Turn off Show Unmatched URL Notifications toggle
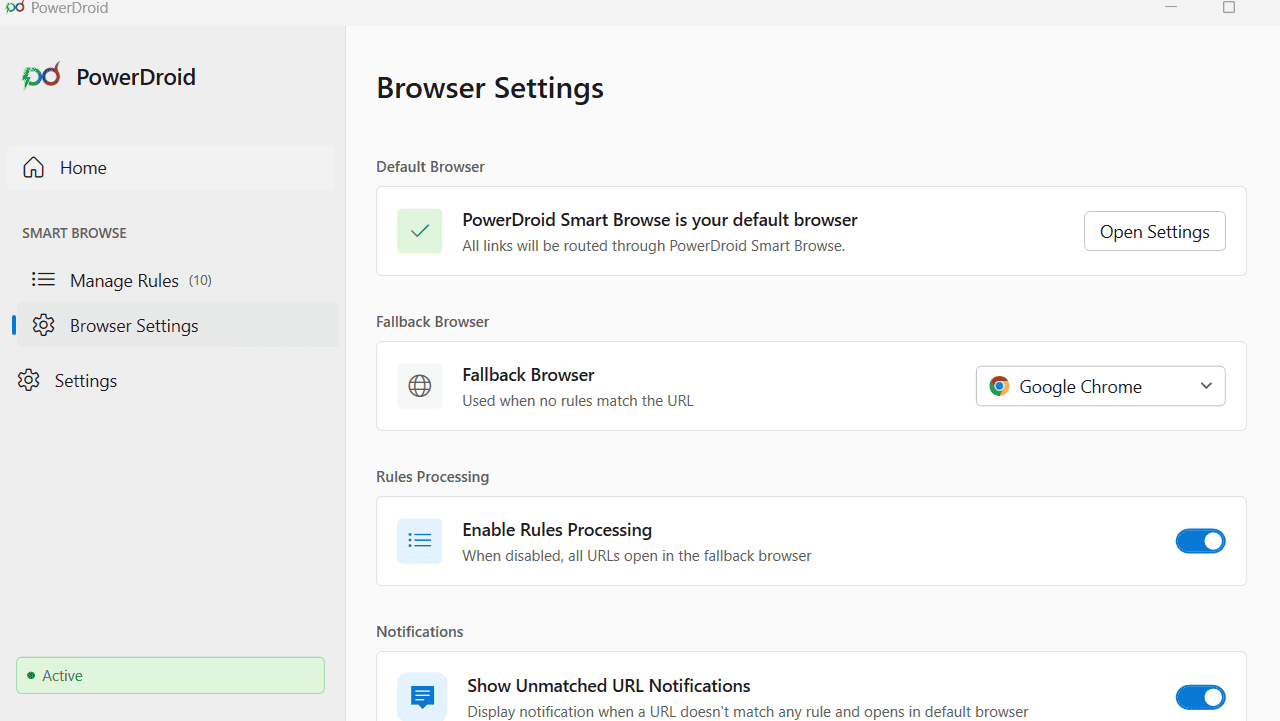1280x721 pixels. (x=1201, y=697)
